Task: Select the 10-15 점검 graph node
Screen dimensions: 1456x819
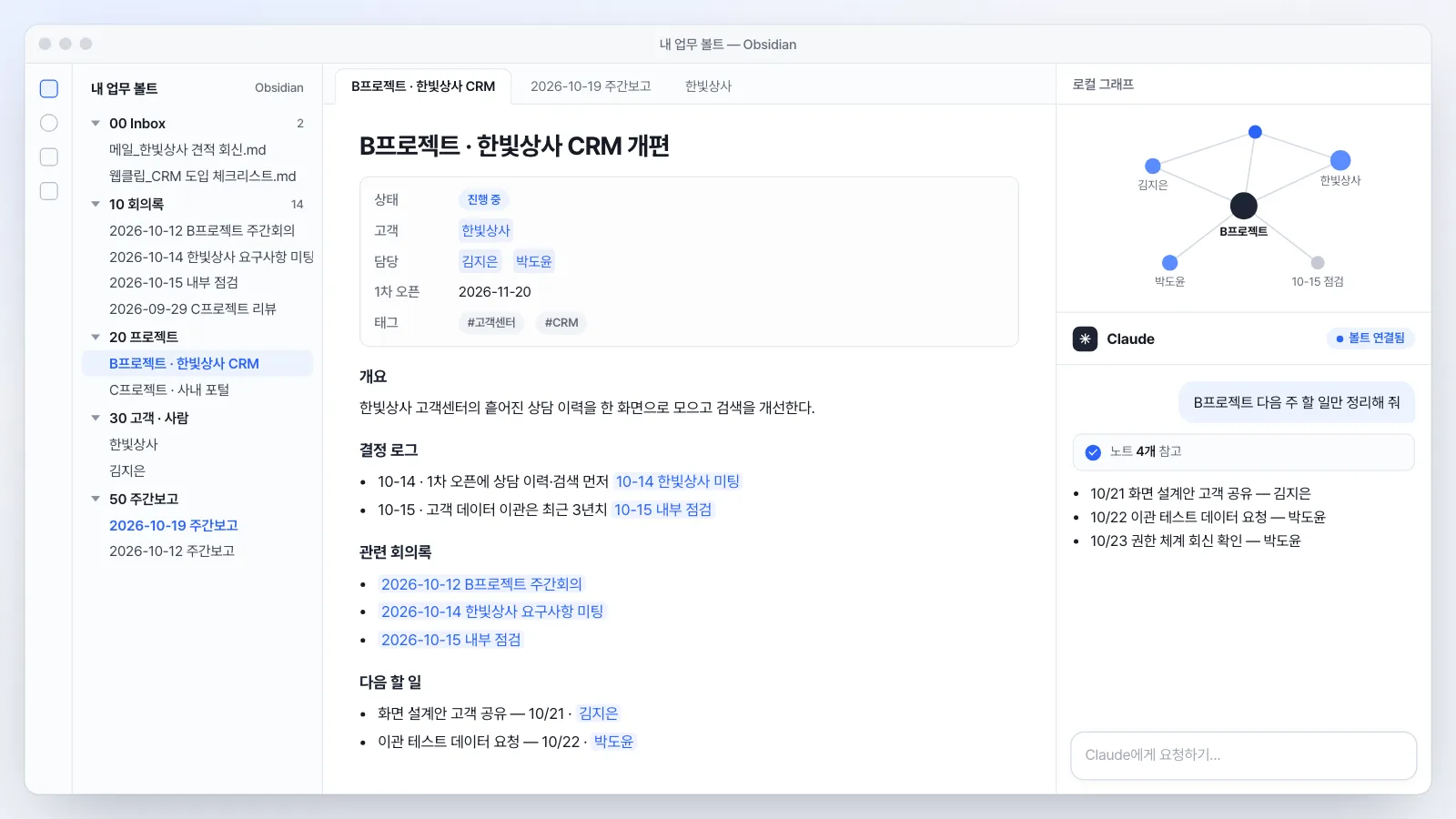Action: [1318, 263]
